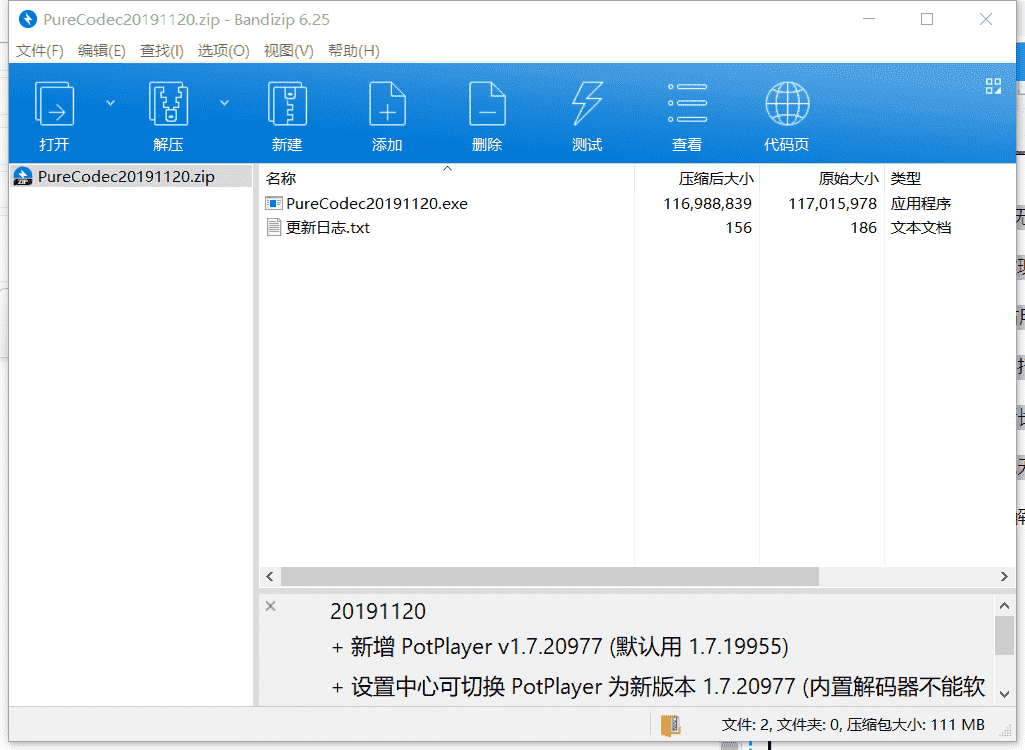This screenshot has height=750, width=1025.
Task: Click the 20191120 line in preview
Action: pyautogui.click(x=378, y=611)
